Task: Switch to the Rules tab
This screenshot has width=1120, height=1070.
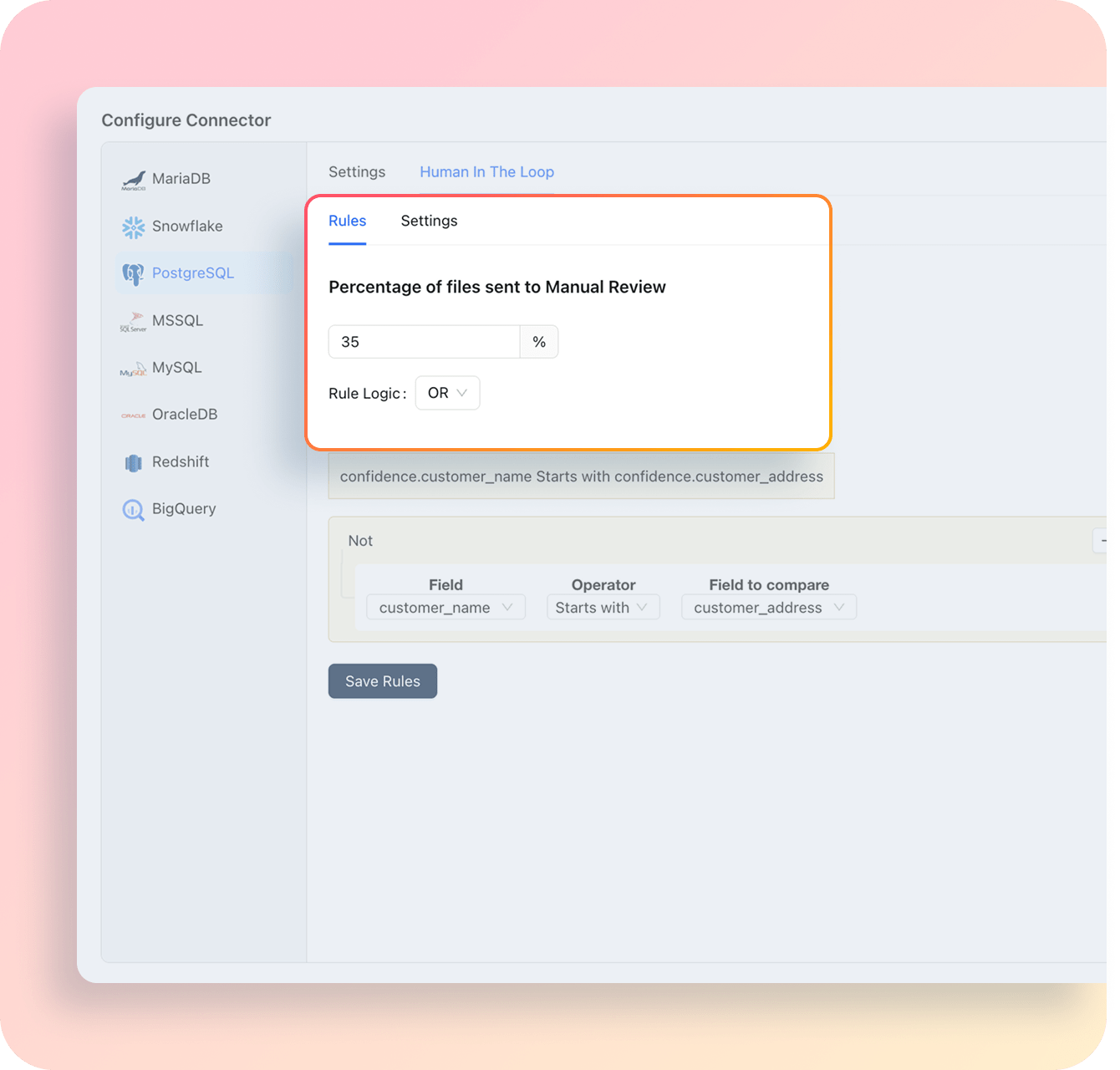Action: 347,221
